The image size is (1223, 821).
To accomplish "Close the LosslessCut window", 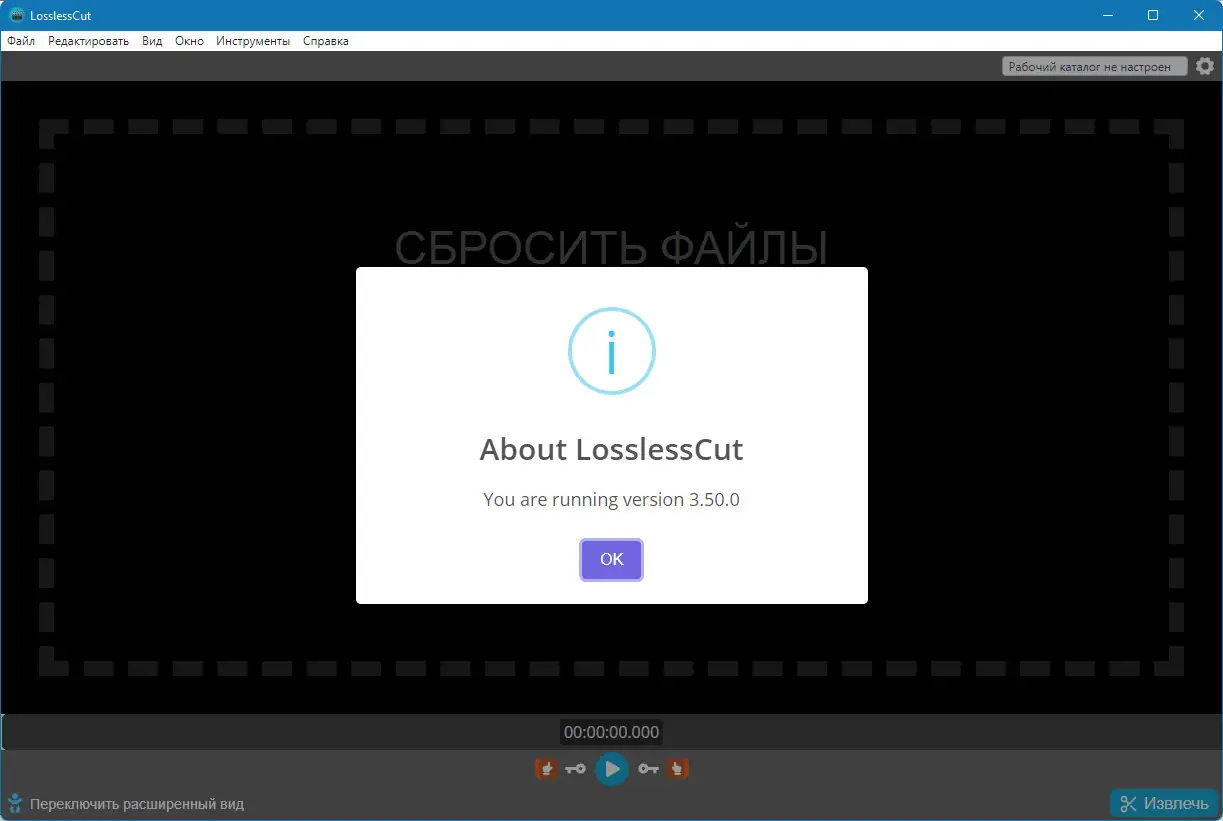I will coord(1199,15).
